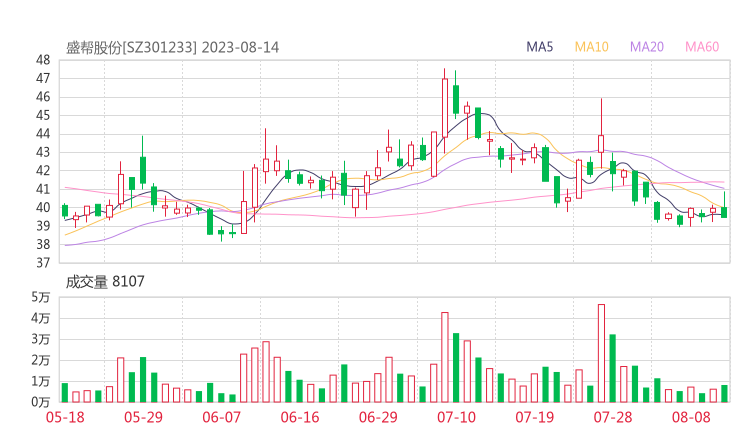Screen dimensions: 740x440
Task: Click the MA20 legend label
Action: [647, 47]
